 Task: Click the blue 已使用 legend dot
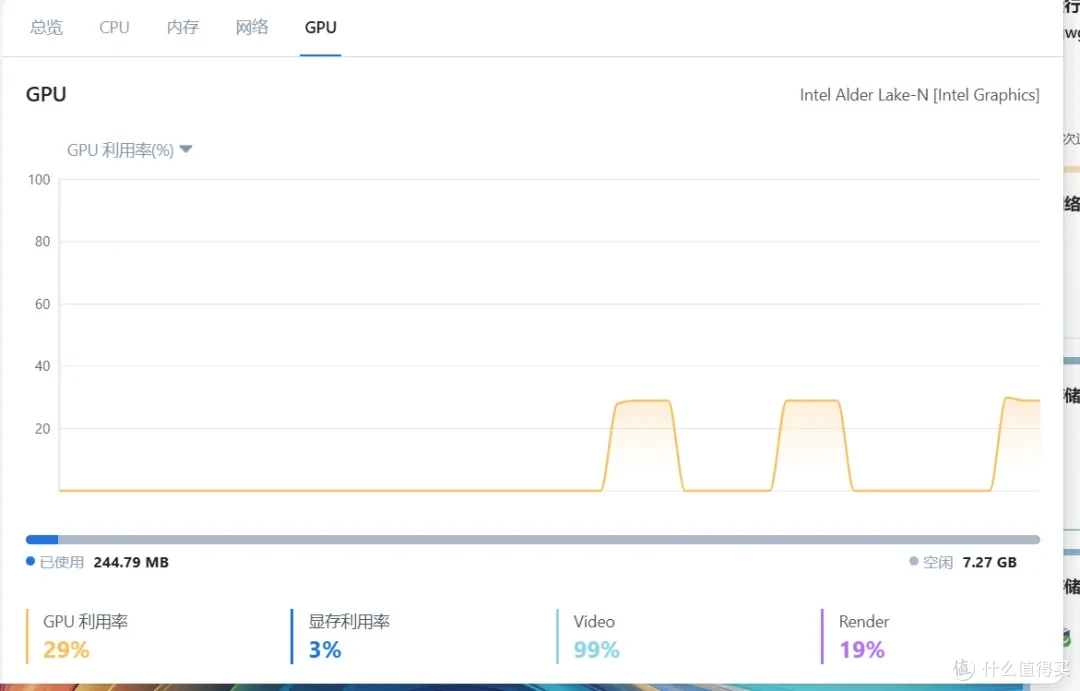[30, 561]
